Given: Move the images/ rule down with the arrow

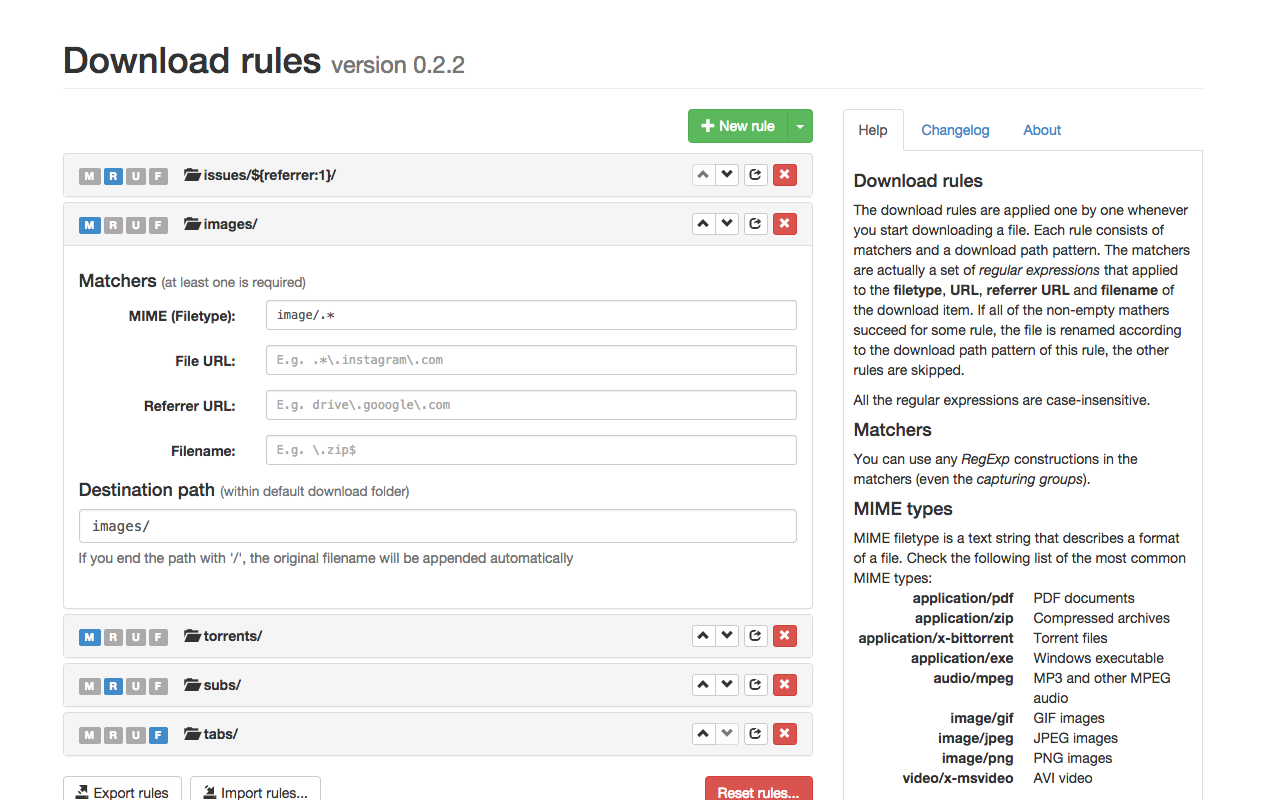Looking at the screenshot, I should click(x=727, y=223).
